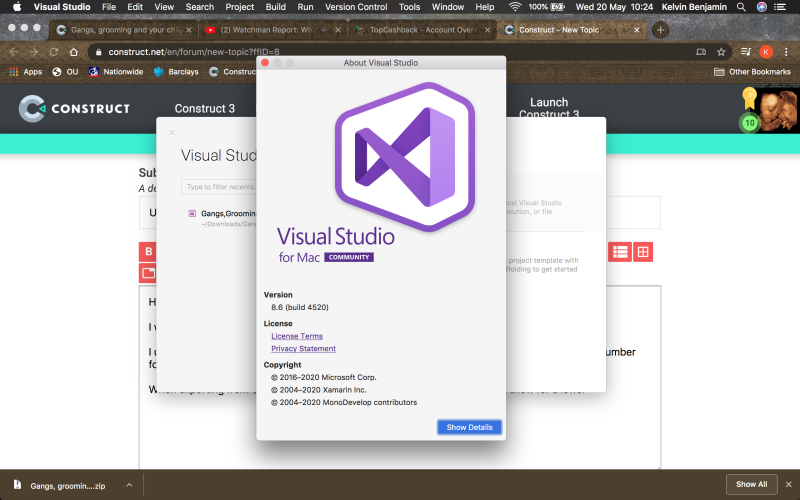Click the Wi-Fi status icon

(x=515, y=7)
